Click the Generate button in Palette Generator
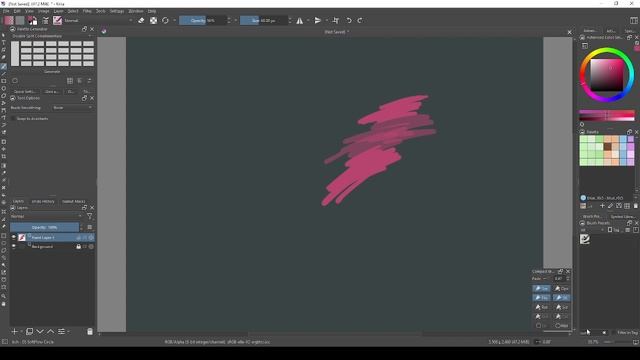 tap(52, 71)
